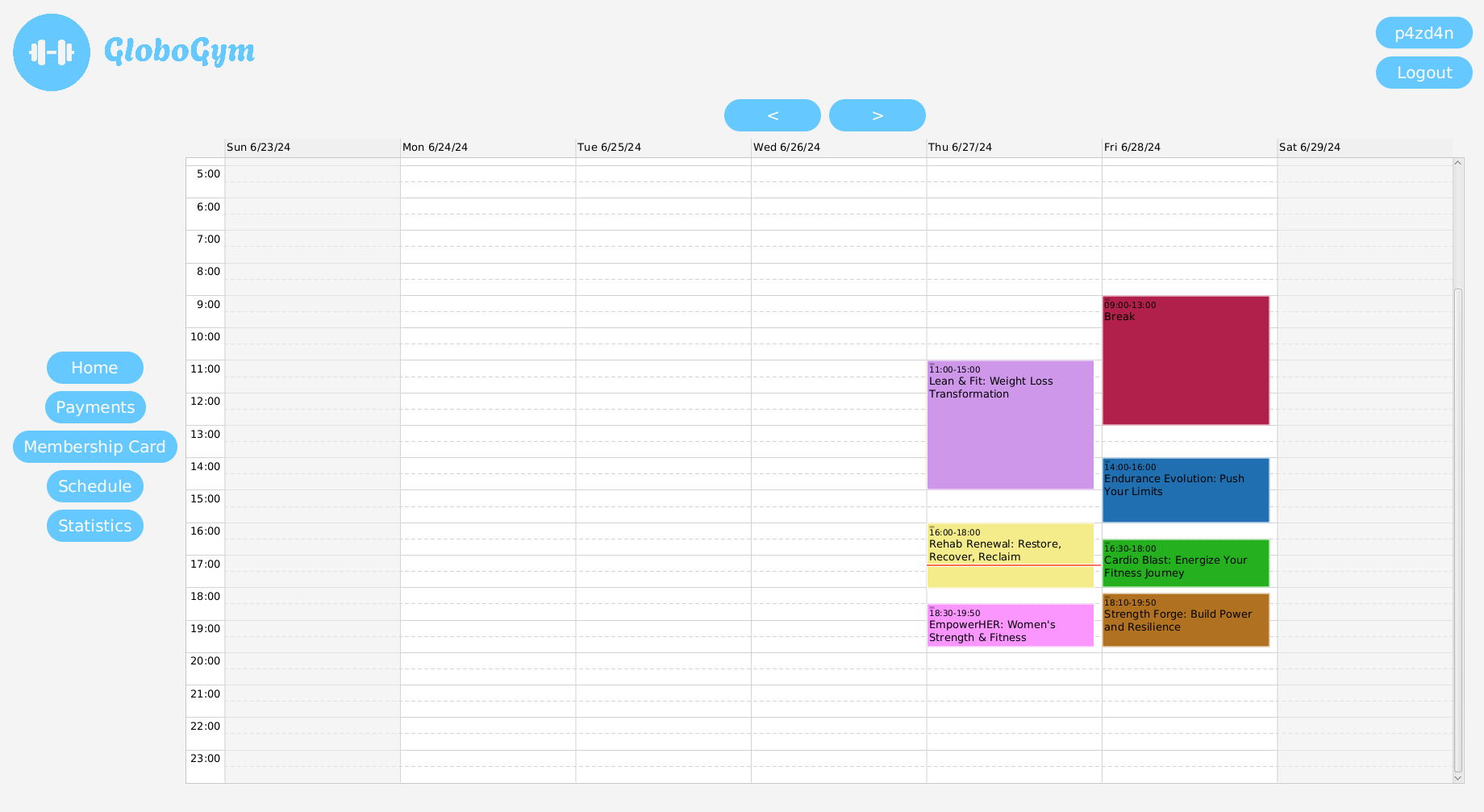Go to previous week with < button

pyautogui.click(x=772, y=115)
